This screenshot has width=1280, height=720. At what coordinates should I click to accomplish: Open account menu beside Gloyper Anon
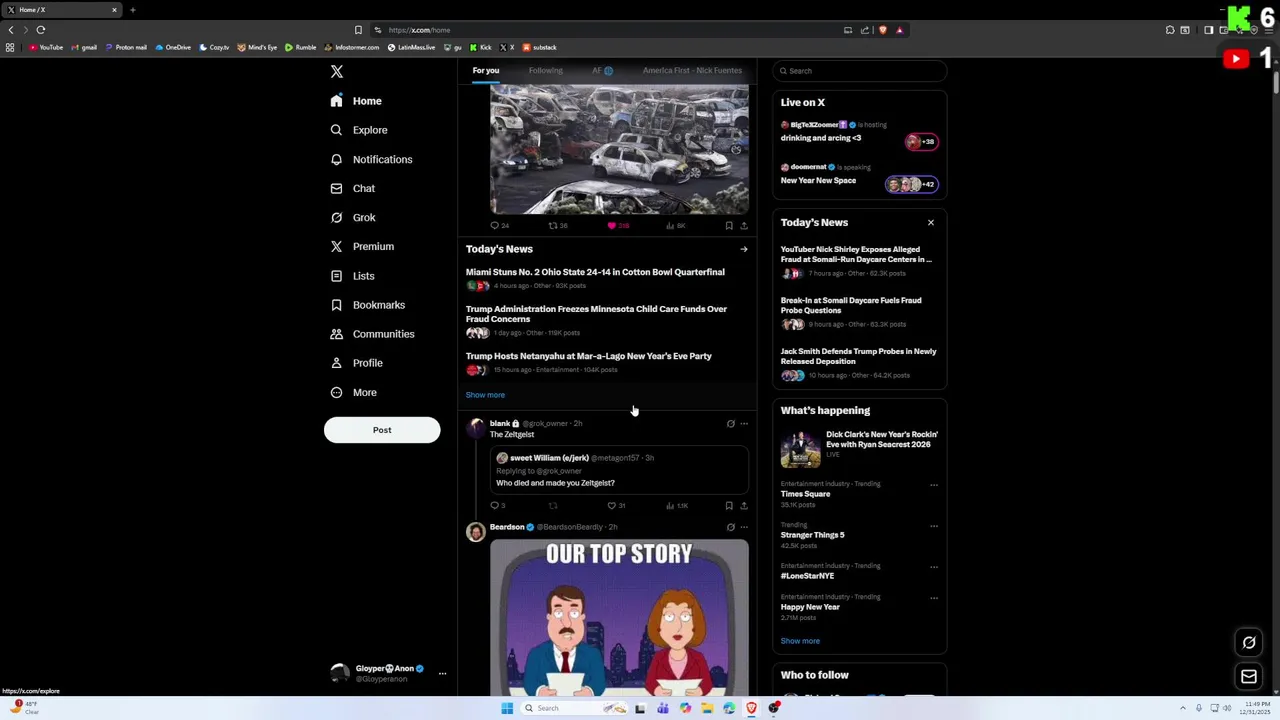(x=442, y=673)
